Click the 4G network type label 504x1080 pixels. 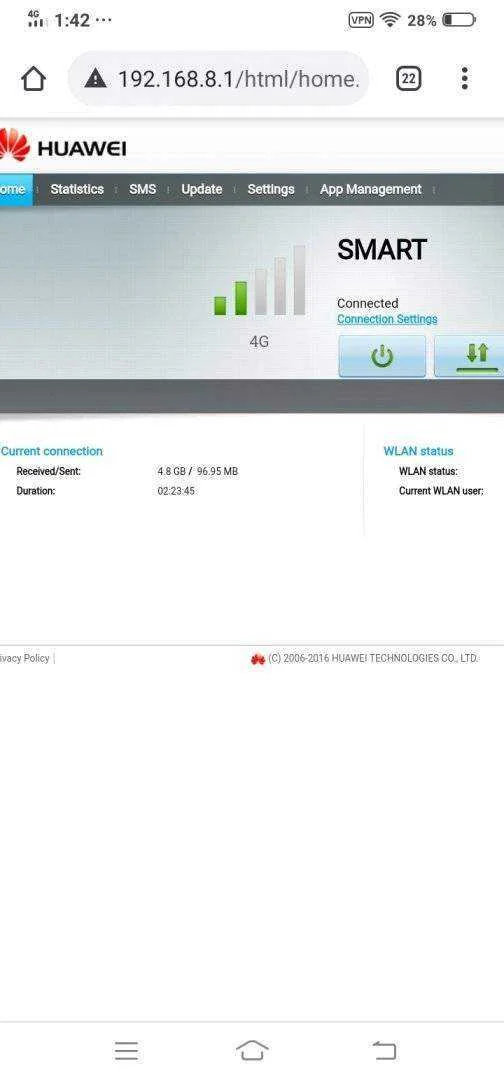pos(259,341)
